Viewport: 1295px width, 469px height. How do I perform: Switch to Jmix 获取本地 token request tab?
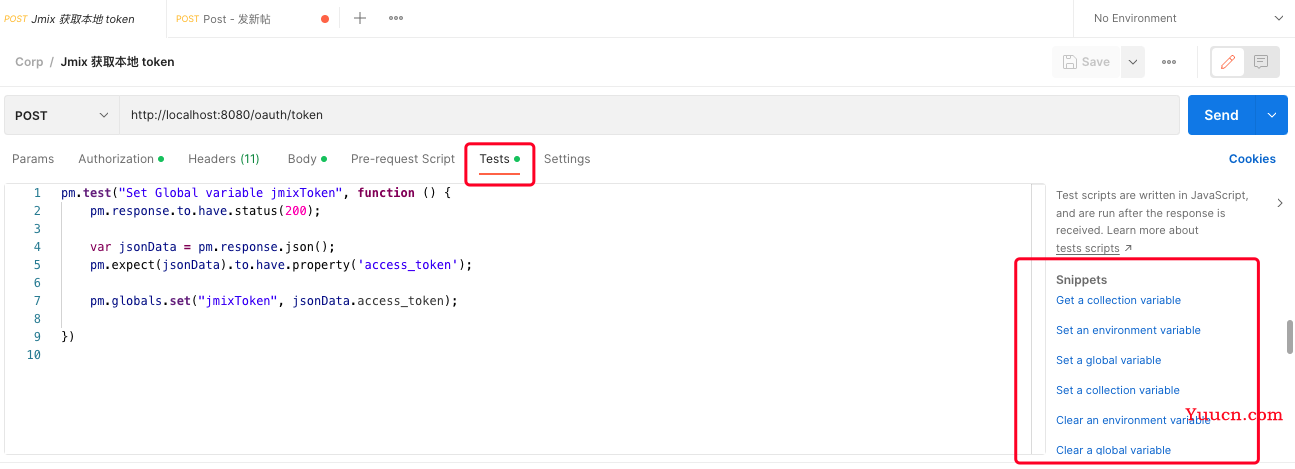pos(83,19)
